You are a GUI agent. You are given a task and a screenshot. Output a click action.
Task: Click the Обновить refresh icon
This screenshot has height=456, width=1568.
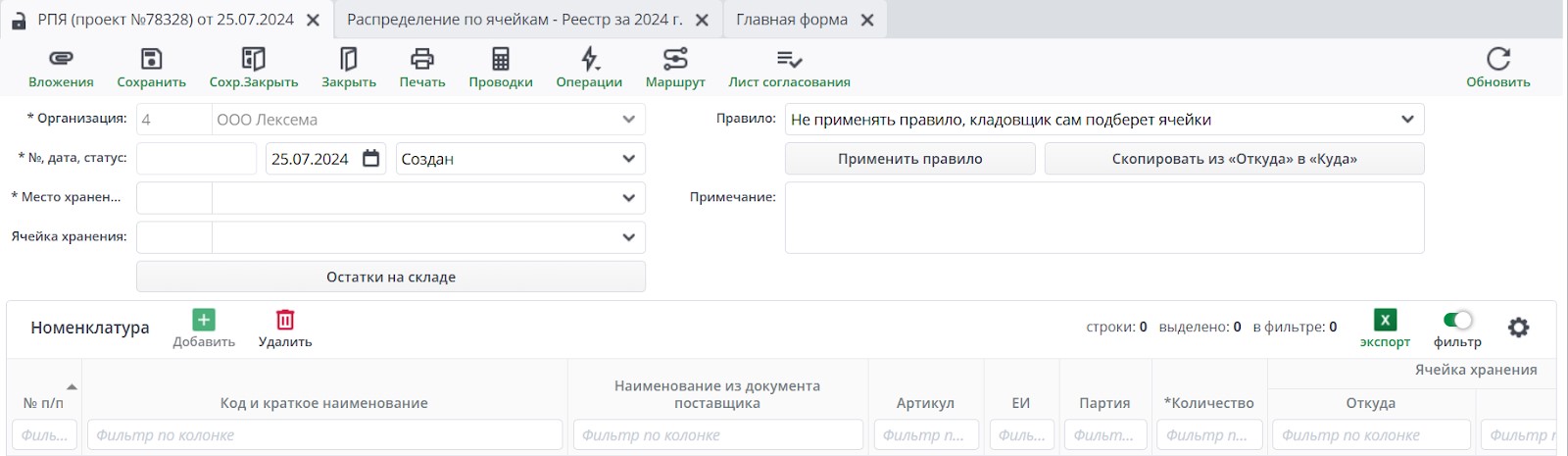point(1497,59)
